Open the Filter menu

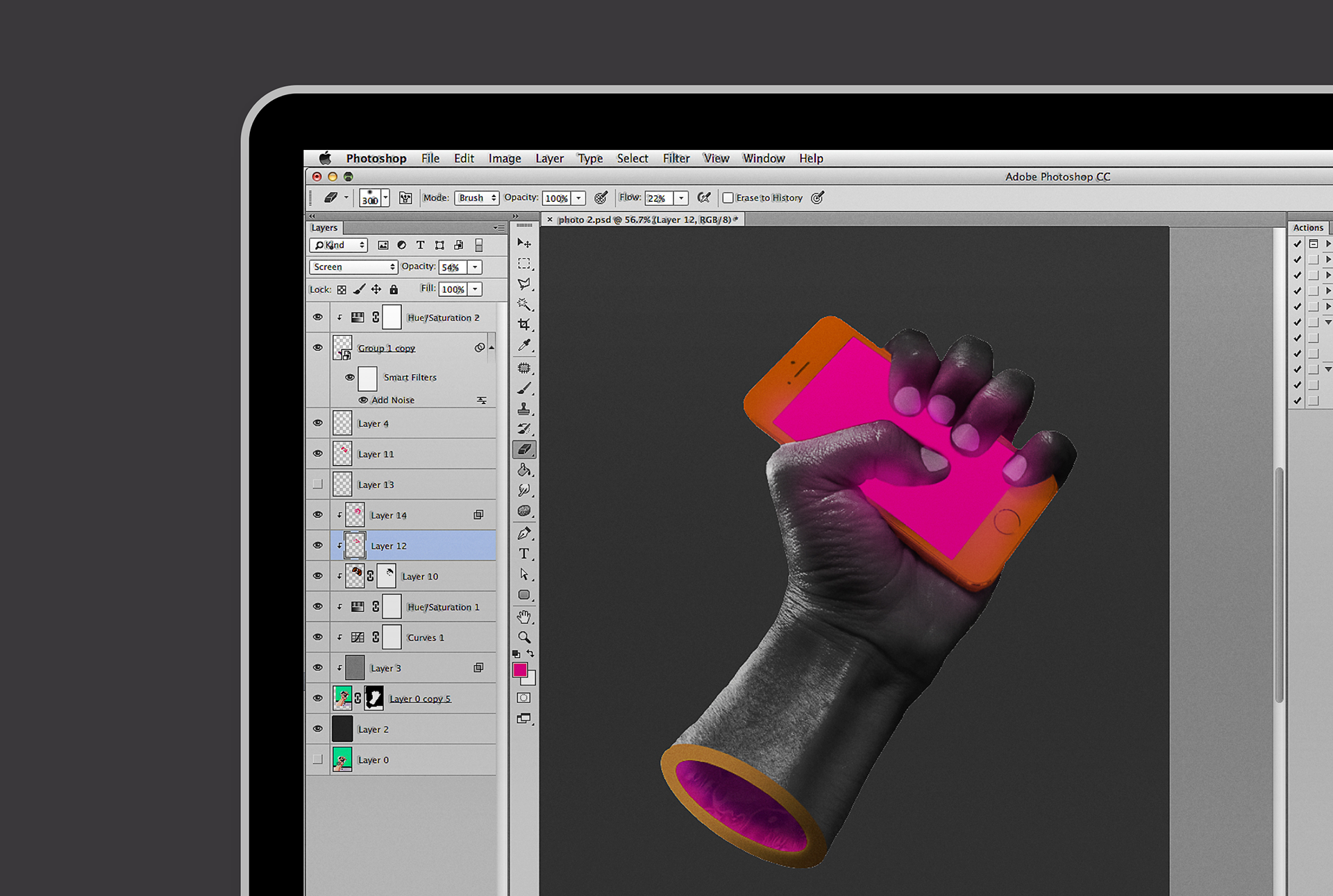[676, 158]
